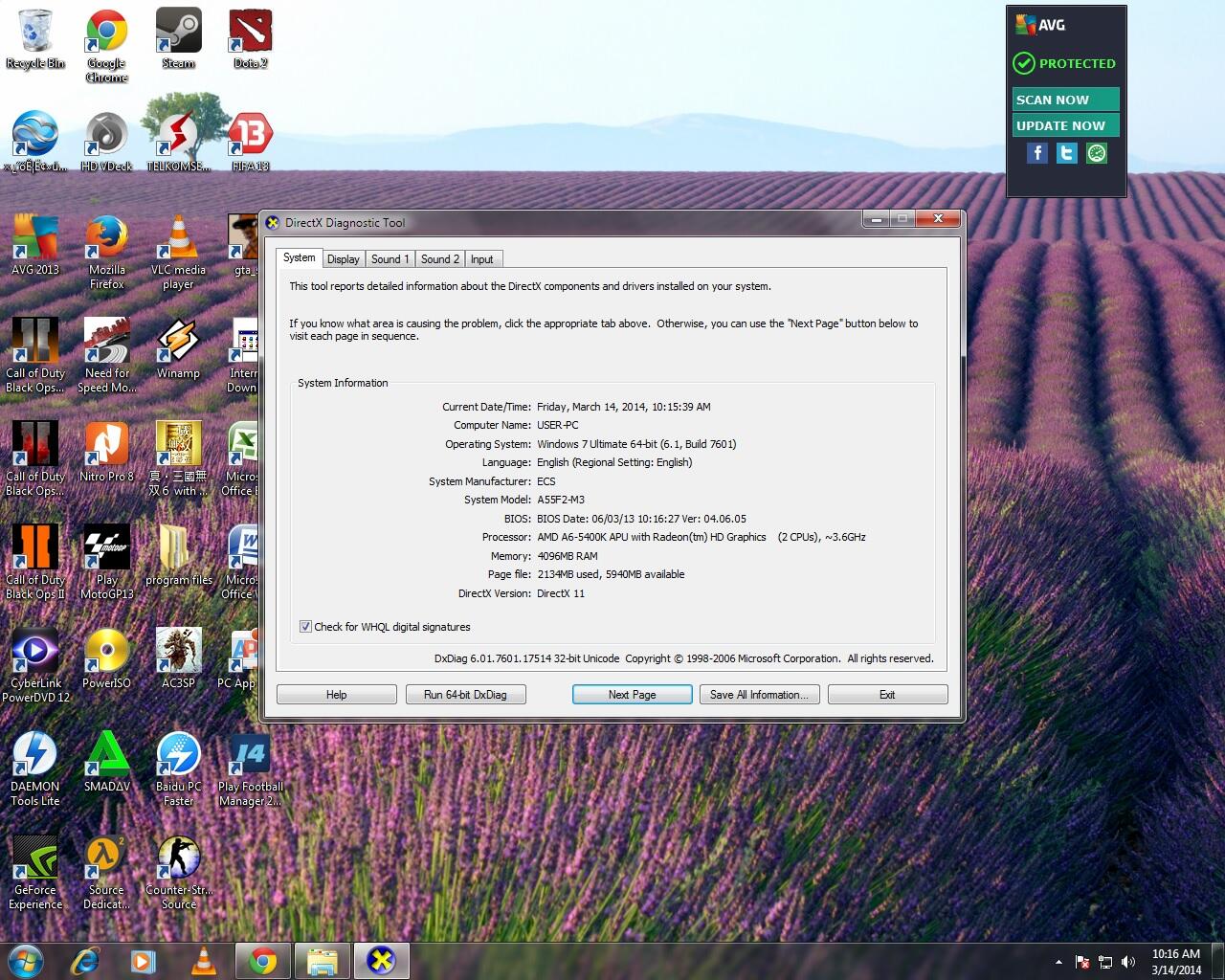The width and height of the screenshot is (1225, 980).
Task: Show hidden tray icons arrow
Action: [1058, 962]
